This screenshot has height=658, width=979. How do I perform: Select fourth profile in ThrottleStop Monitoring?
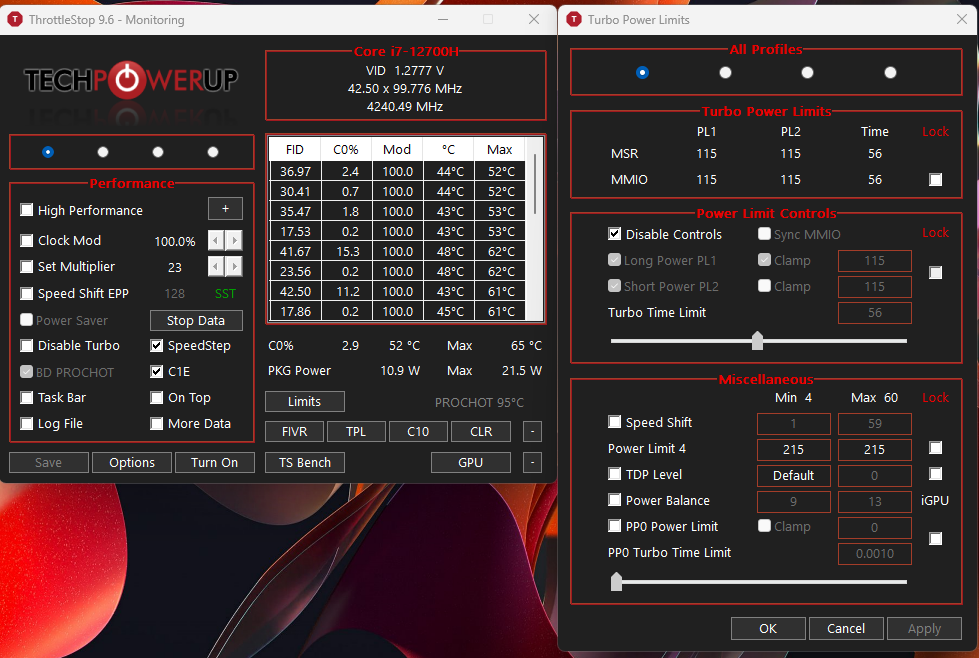[x=213, y=152]
